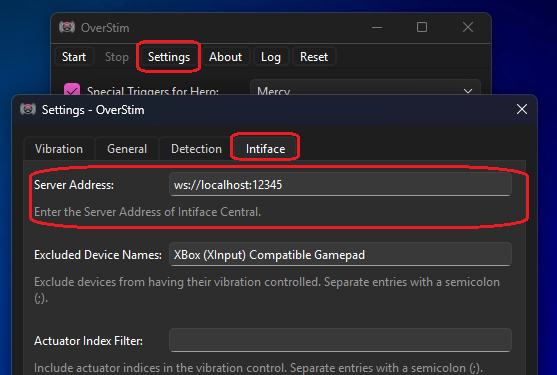The height and width of the screenshot is (375, 557).
Task: Click the Start button
Action: (74, 57)
